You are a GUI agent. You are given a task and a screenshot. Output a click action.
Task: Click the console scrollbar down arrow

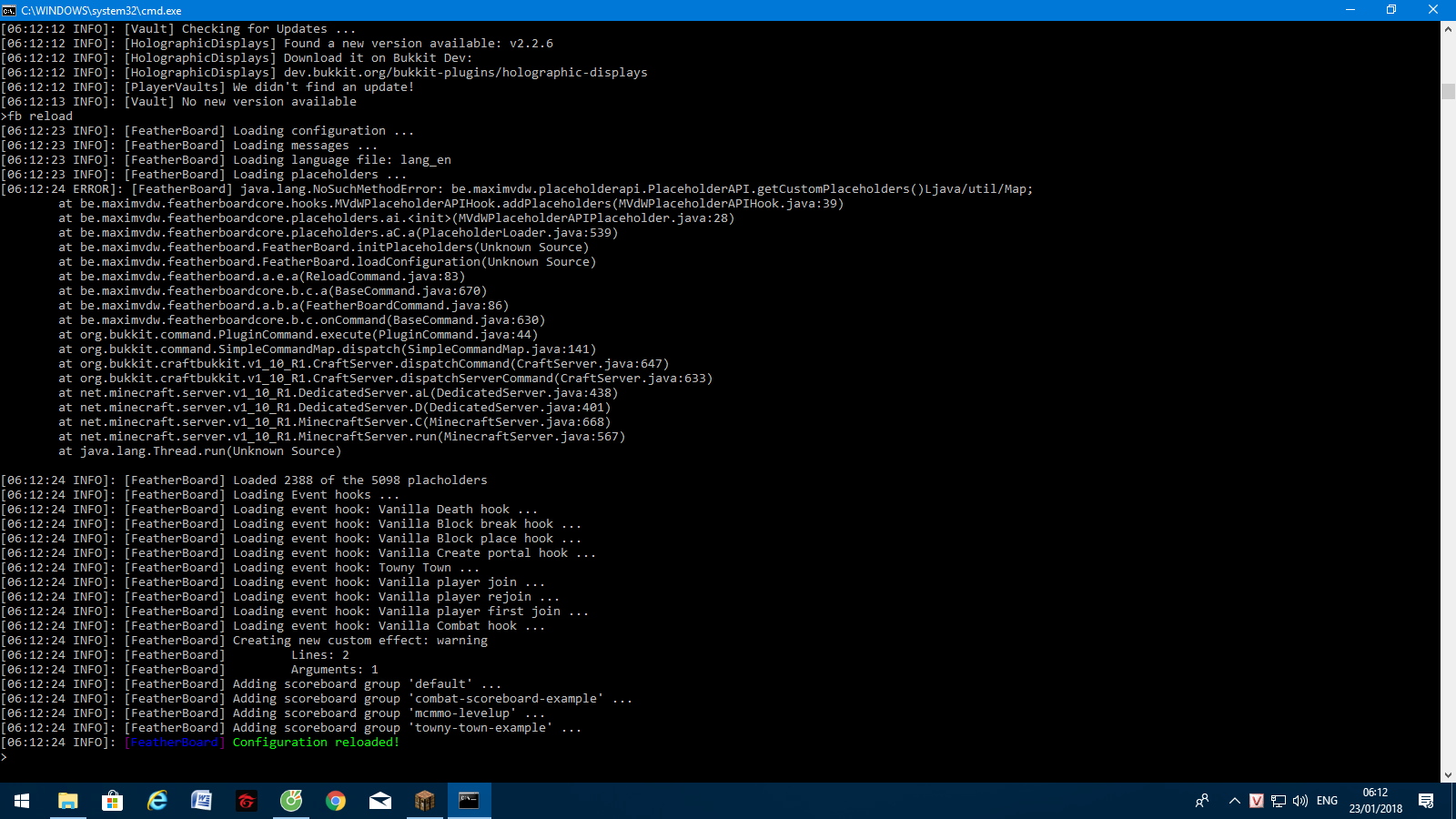coord(1448,775)
